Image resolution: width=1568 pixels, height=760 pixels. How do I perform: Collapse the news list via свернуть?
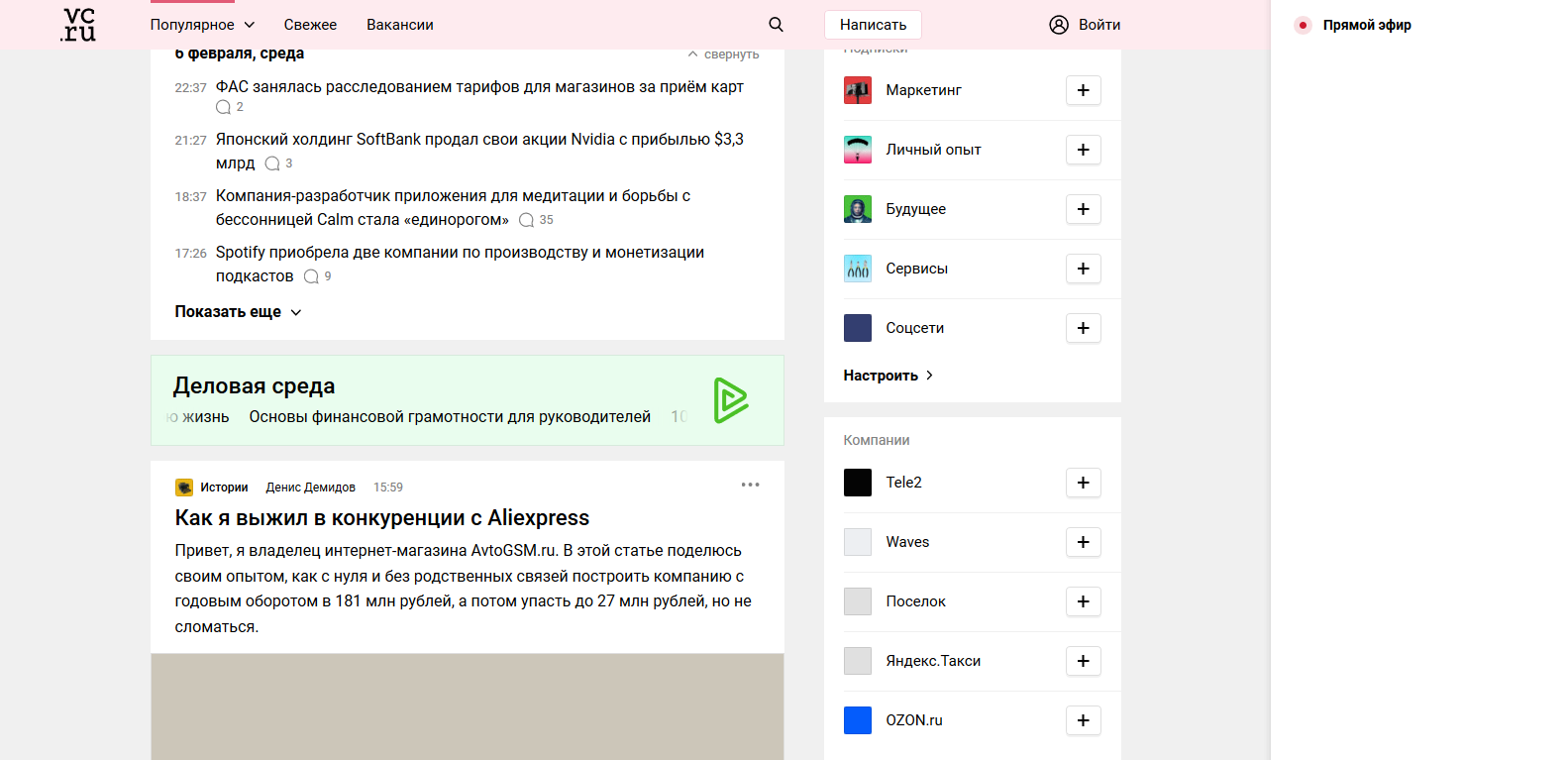tap(724, 54)
